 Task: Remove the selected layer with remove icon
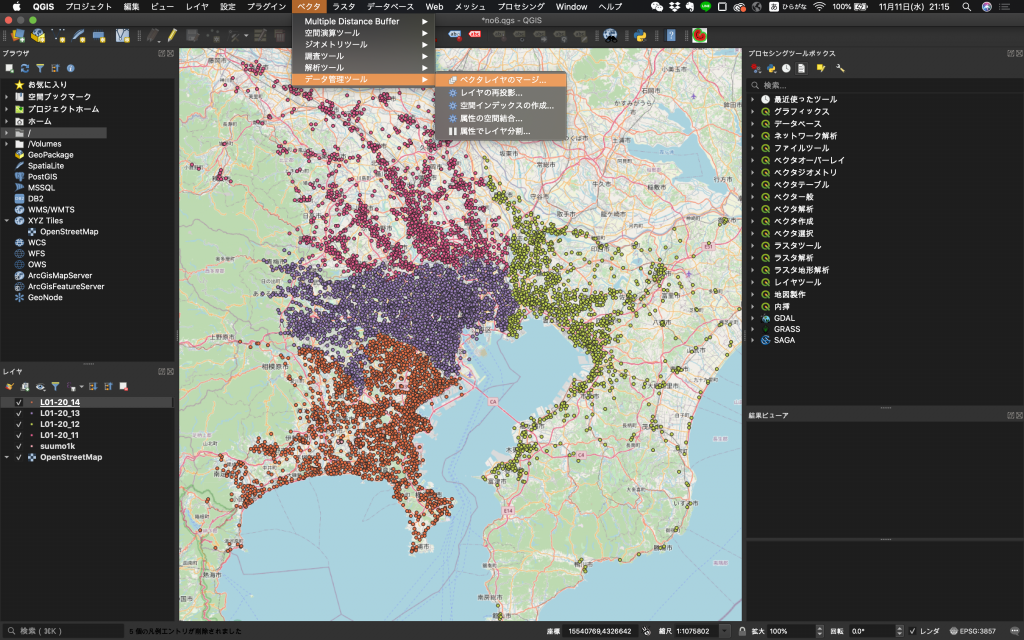123,387
